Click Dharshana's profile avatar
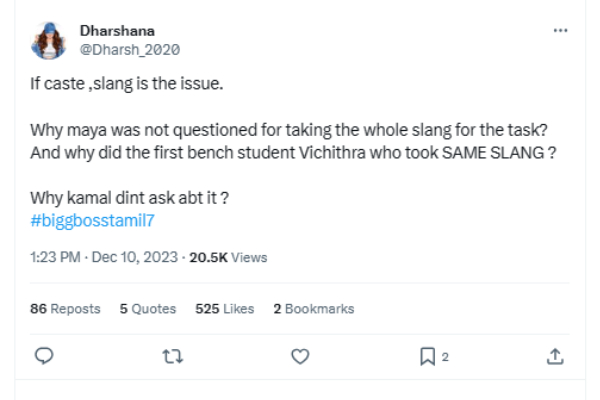 click(47, 40)
